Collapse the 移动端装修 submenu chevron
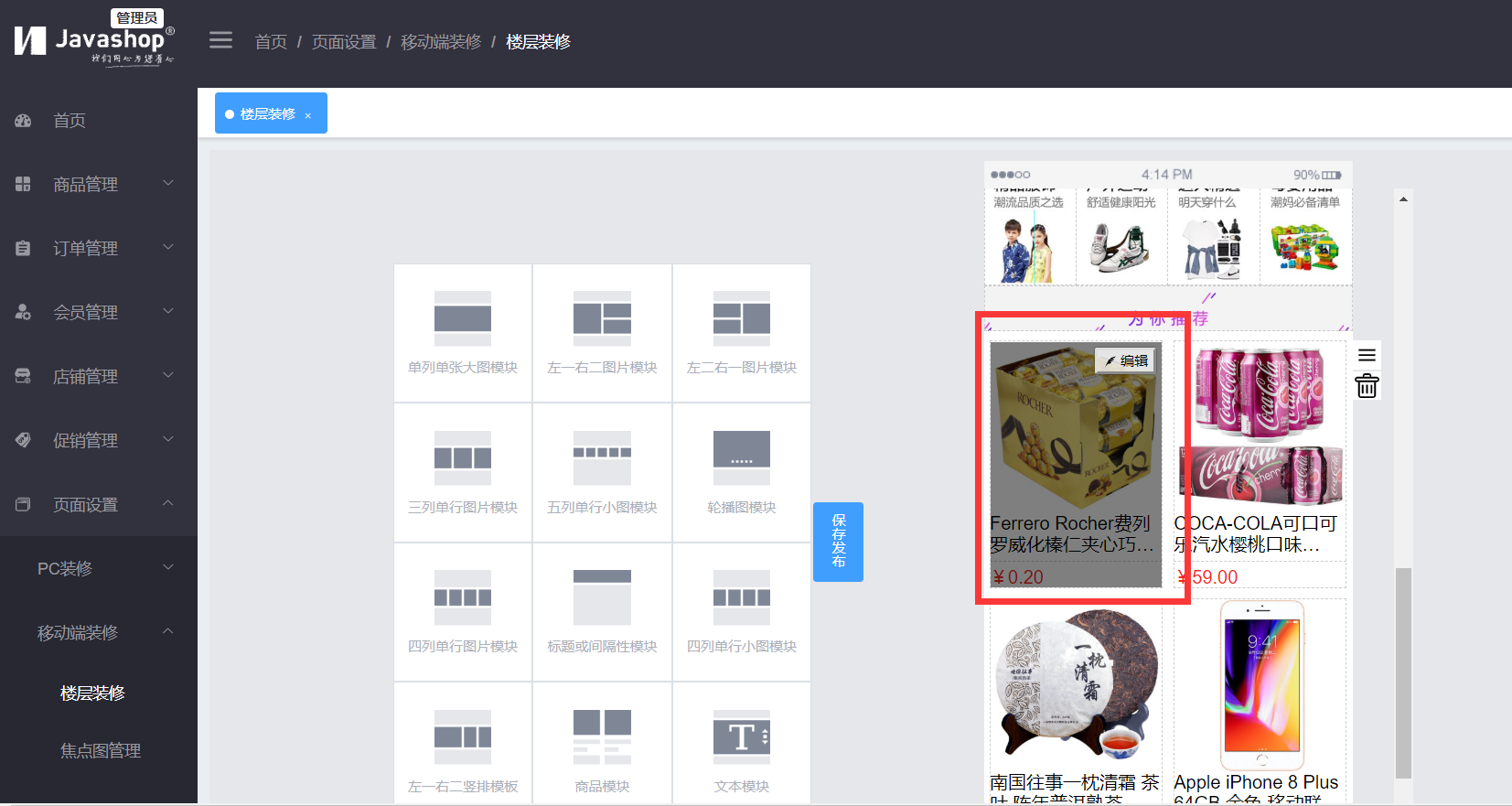The width and height of the screenshot is (1512, 806). point(168,631)
